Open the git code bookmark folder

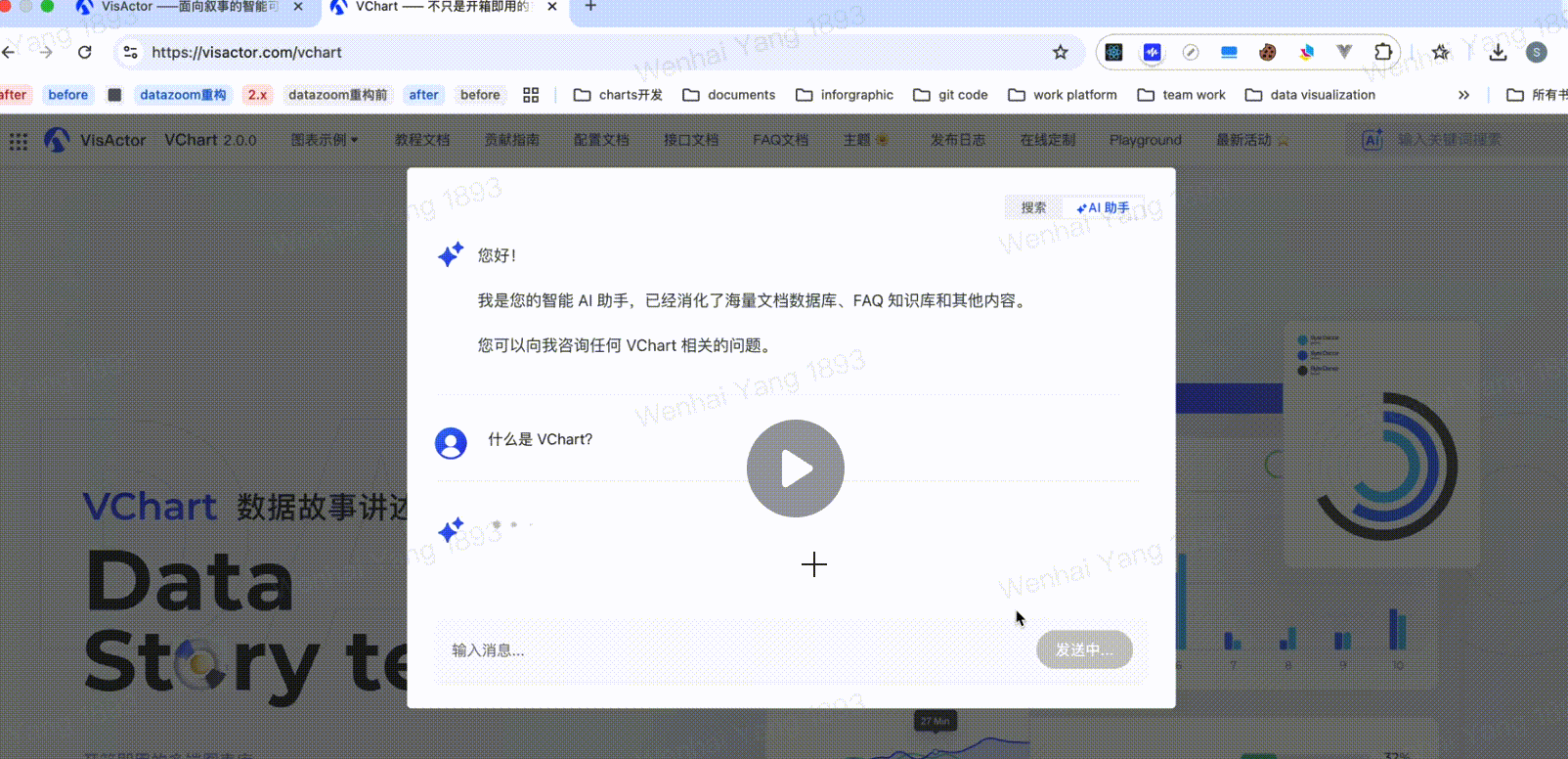[x=950, y=95]
